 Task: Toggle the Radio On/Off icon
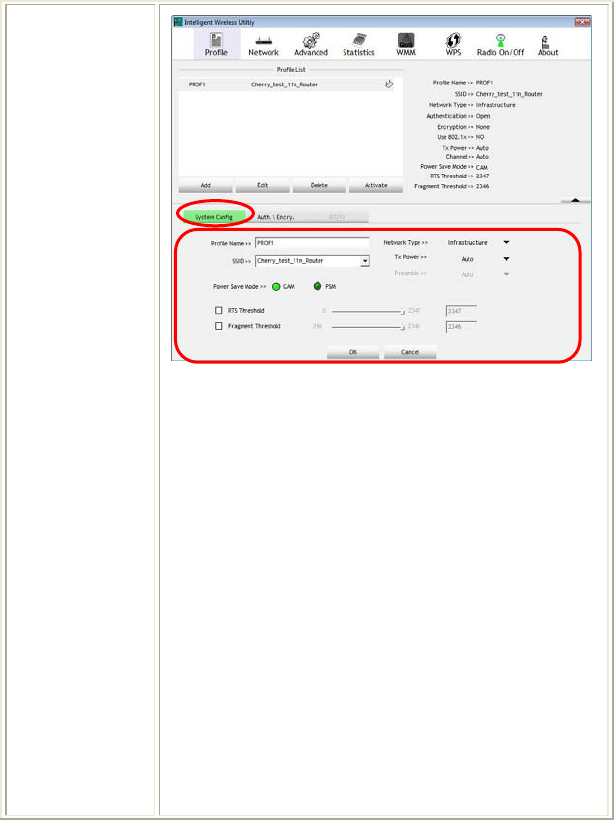[501, 40]
